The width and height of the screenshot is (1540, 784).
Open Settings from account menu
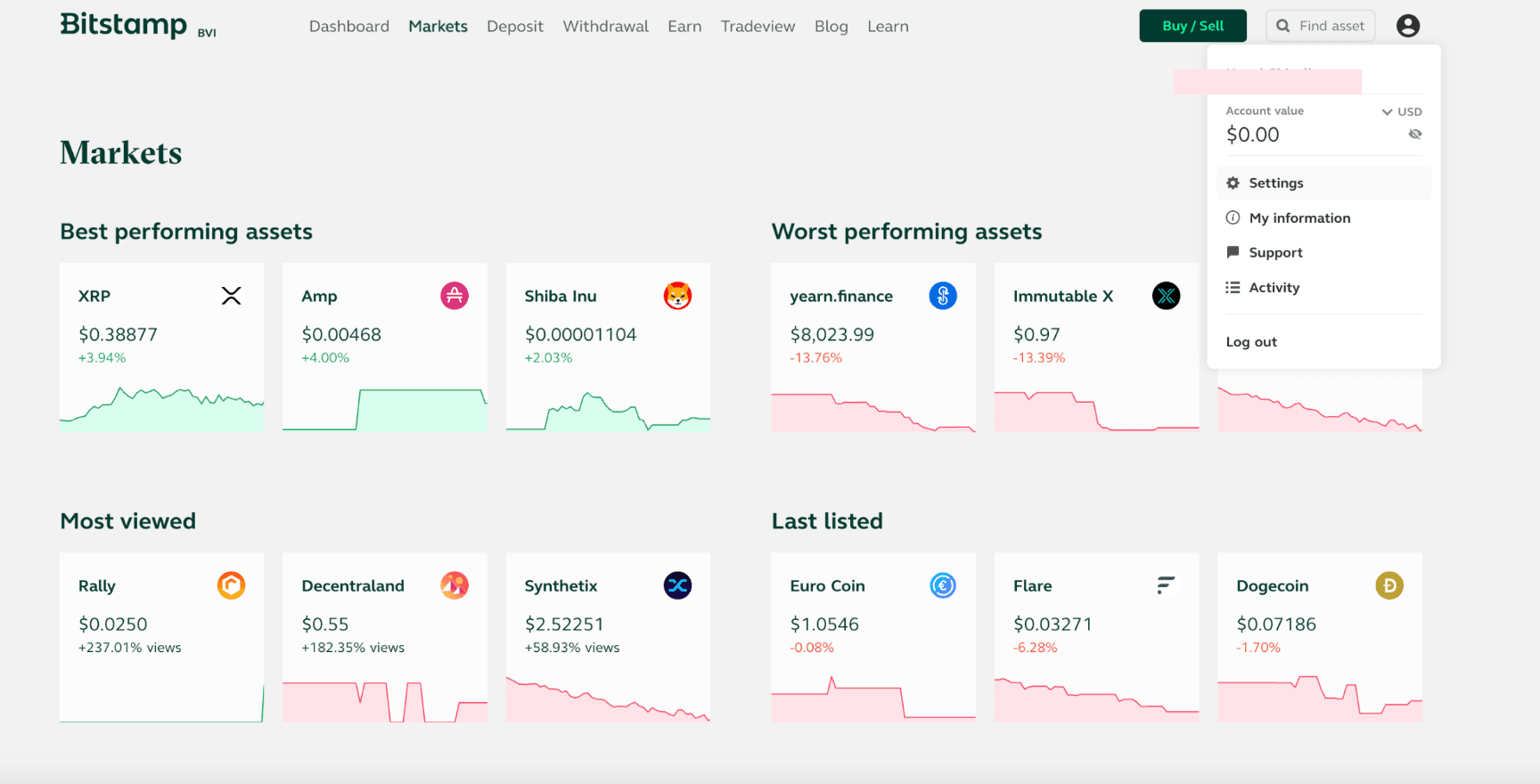(x=1275, y=183)
